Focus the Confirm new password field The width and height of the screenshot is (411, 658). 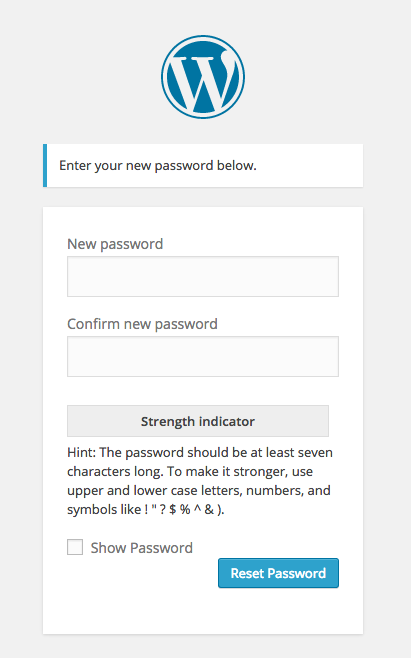tap(203, 356)
